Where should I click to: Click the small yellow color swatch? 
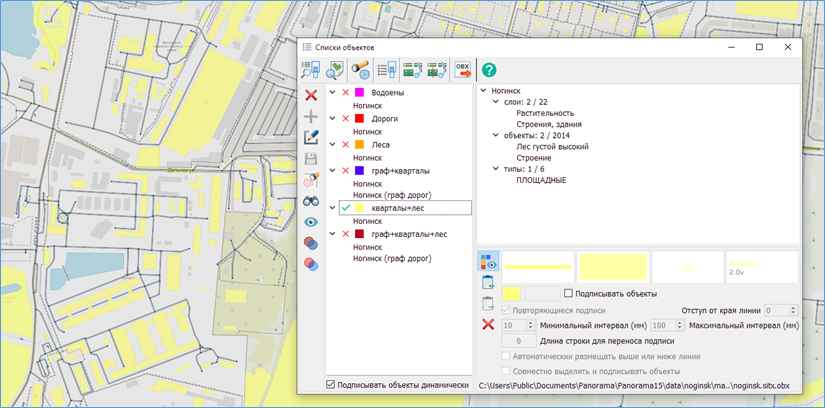(x=511, y=293)
